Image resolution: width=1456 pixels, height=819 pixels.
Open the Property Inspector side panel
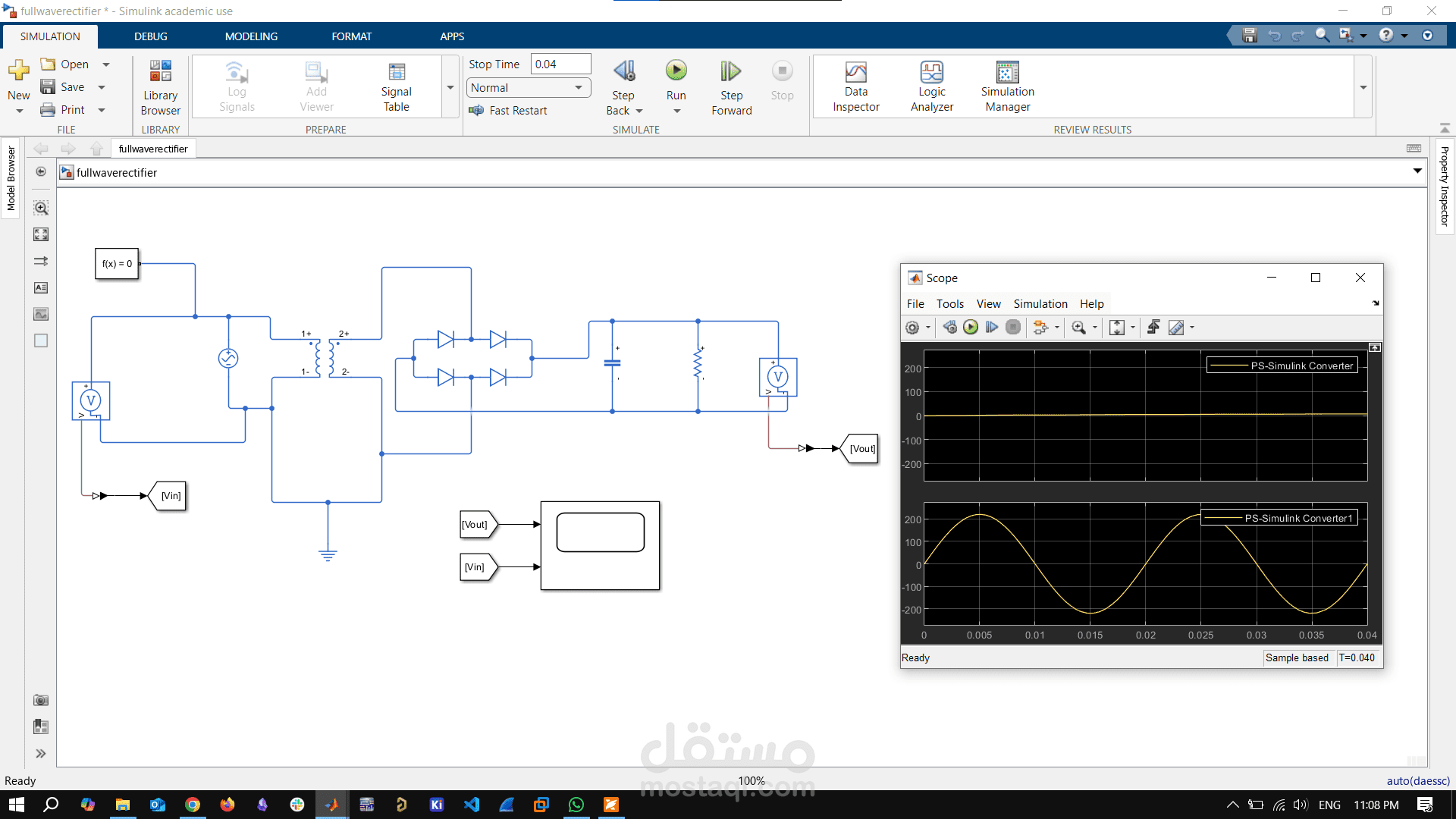(1445, 187)
